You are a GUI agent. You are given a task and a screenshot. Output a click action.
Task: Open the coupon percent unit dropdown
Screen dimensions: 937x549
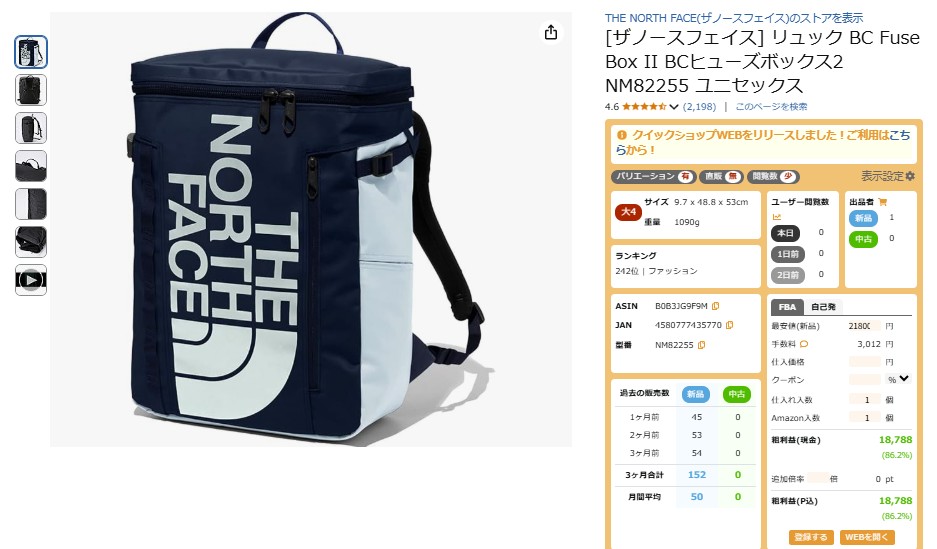coord(898,379)
